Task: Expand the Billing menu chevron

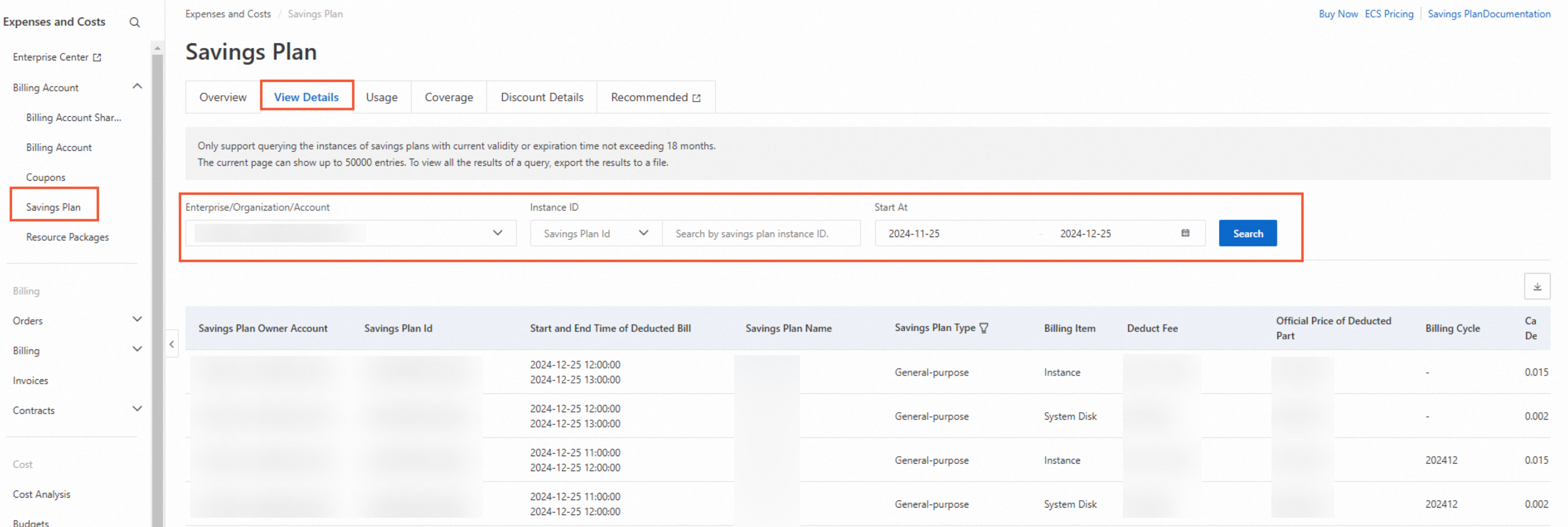Action: tap(137, 349)
